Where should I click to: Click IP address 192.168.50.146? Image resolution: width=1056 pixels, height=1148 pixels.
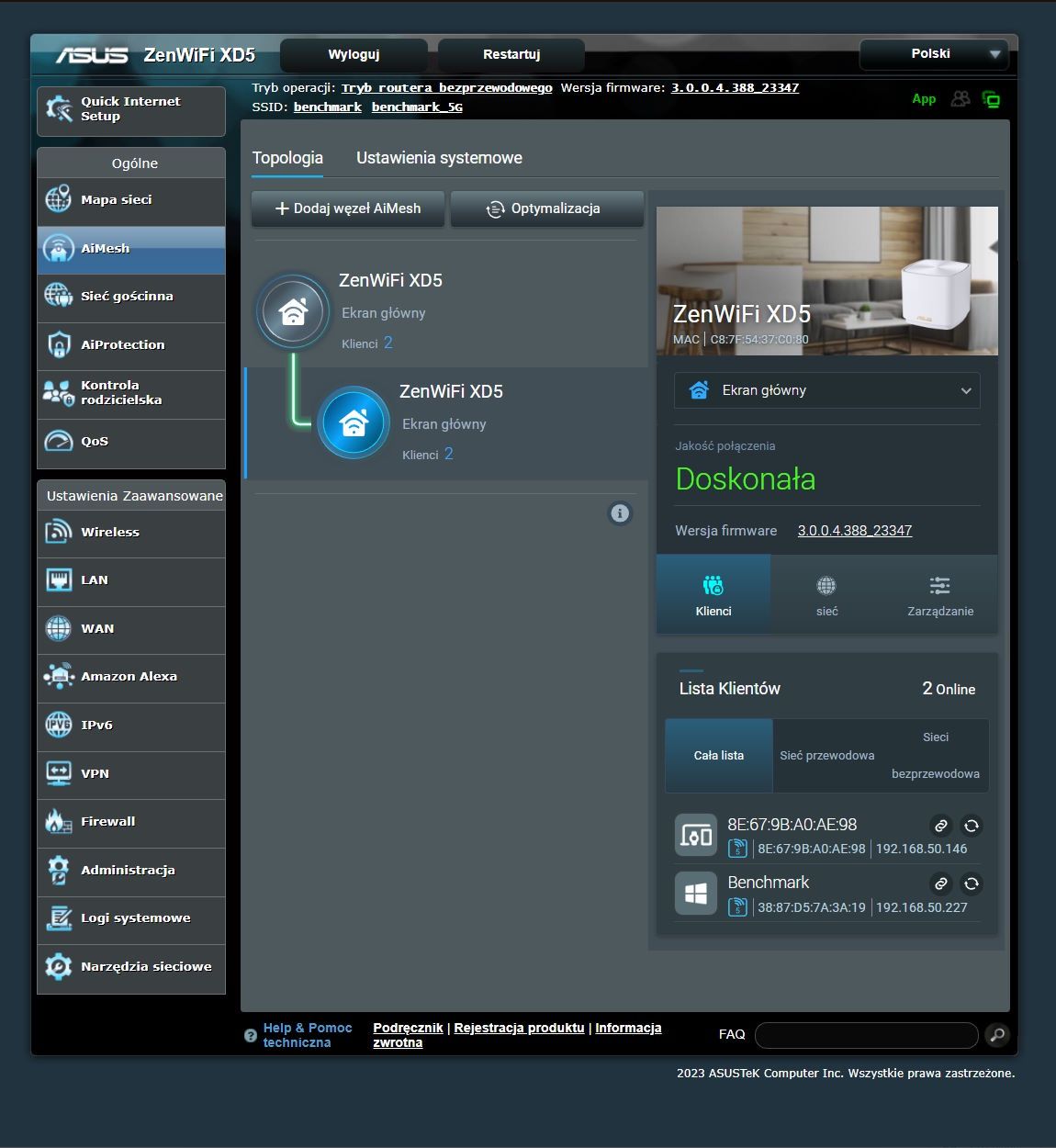tap(921, 850)
